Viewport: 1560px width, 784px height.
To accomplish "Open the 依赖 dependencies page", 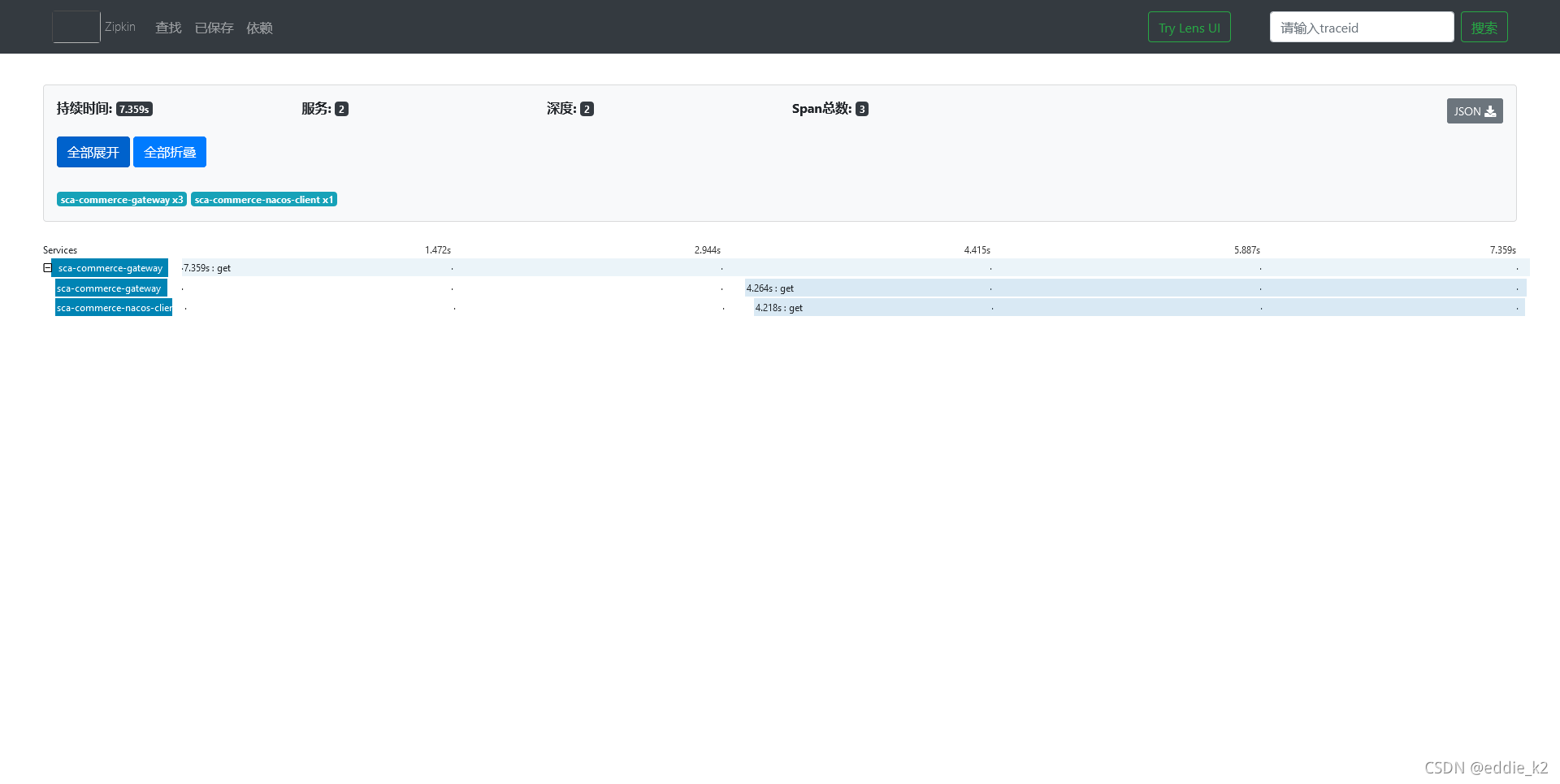I will (x=259, y=28).
